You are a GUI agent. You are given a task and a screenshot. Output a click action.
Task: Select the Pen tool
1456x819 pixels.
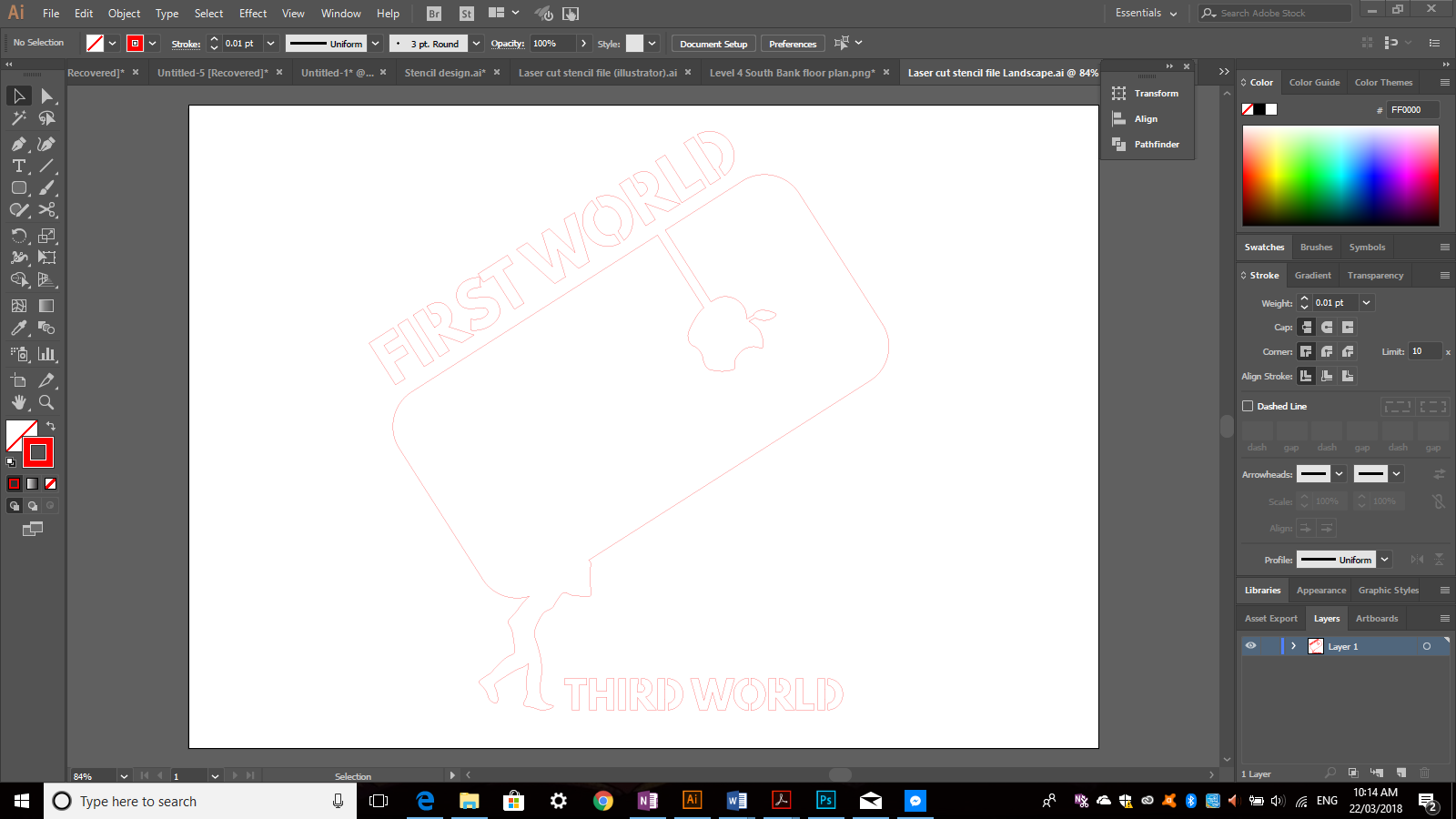tap(19, 144)
